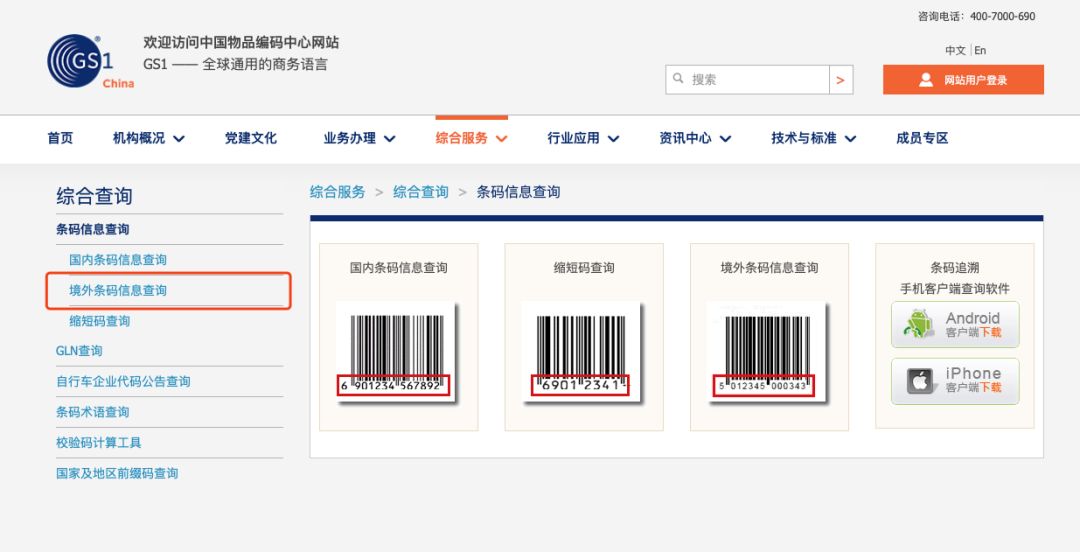Select 境外条码信息查询 in the sidebar

click(x=118, y=291)
